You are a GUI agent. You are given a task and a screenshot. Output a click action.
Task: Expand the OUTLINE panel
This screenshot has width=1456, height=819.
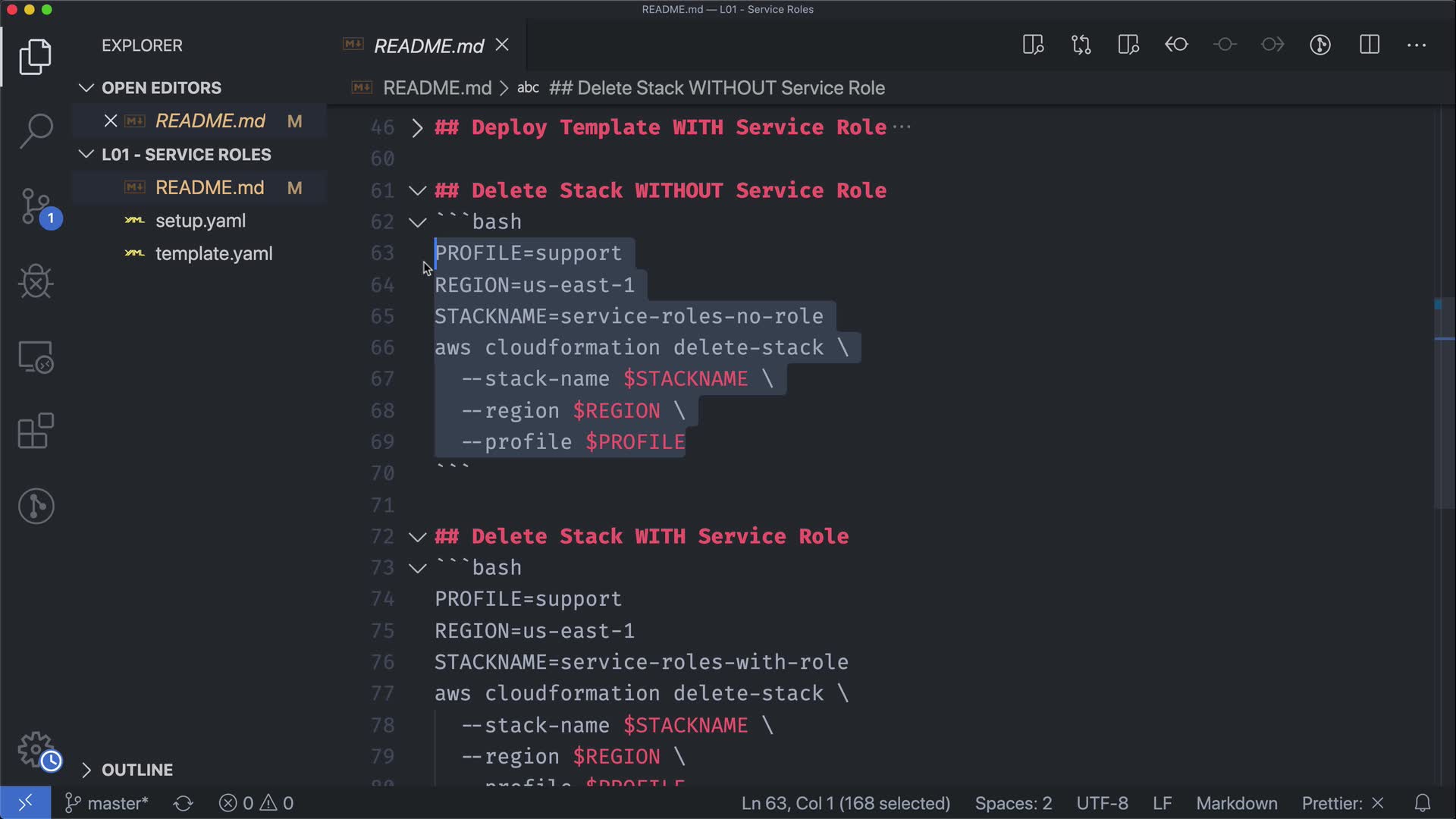(136, 770)
